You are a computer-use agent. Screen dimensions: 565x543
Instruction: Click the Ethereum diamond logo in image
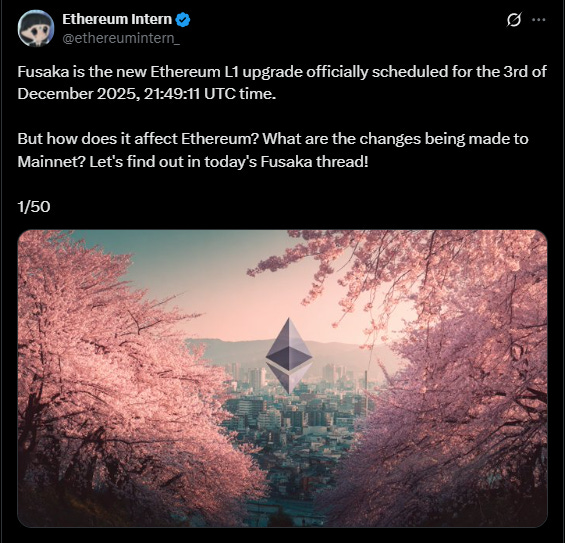(x=289, y=355)
